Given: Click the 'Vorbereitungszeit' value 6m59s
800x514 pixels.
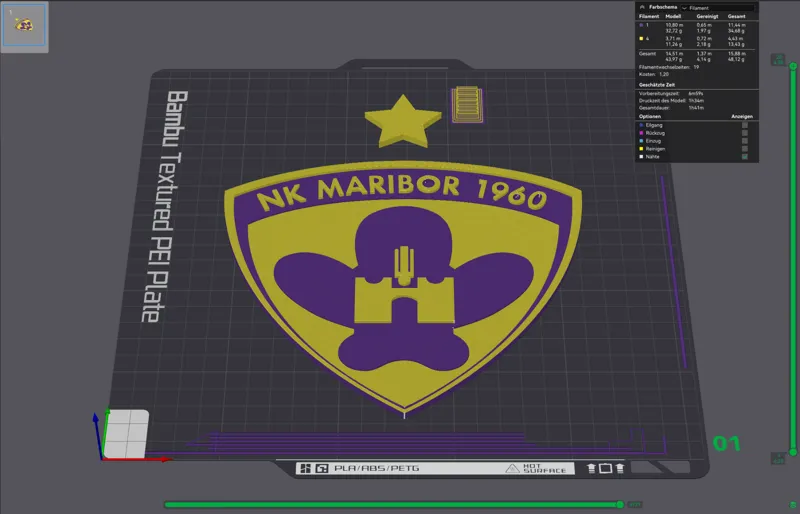Looking at the screenshot, I should (696, 93).
